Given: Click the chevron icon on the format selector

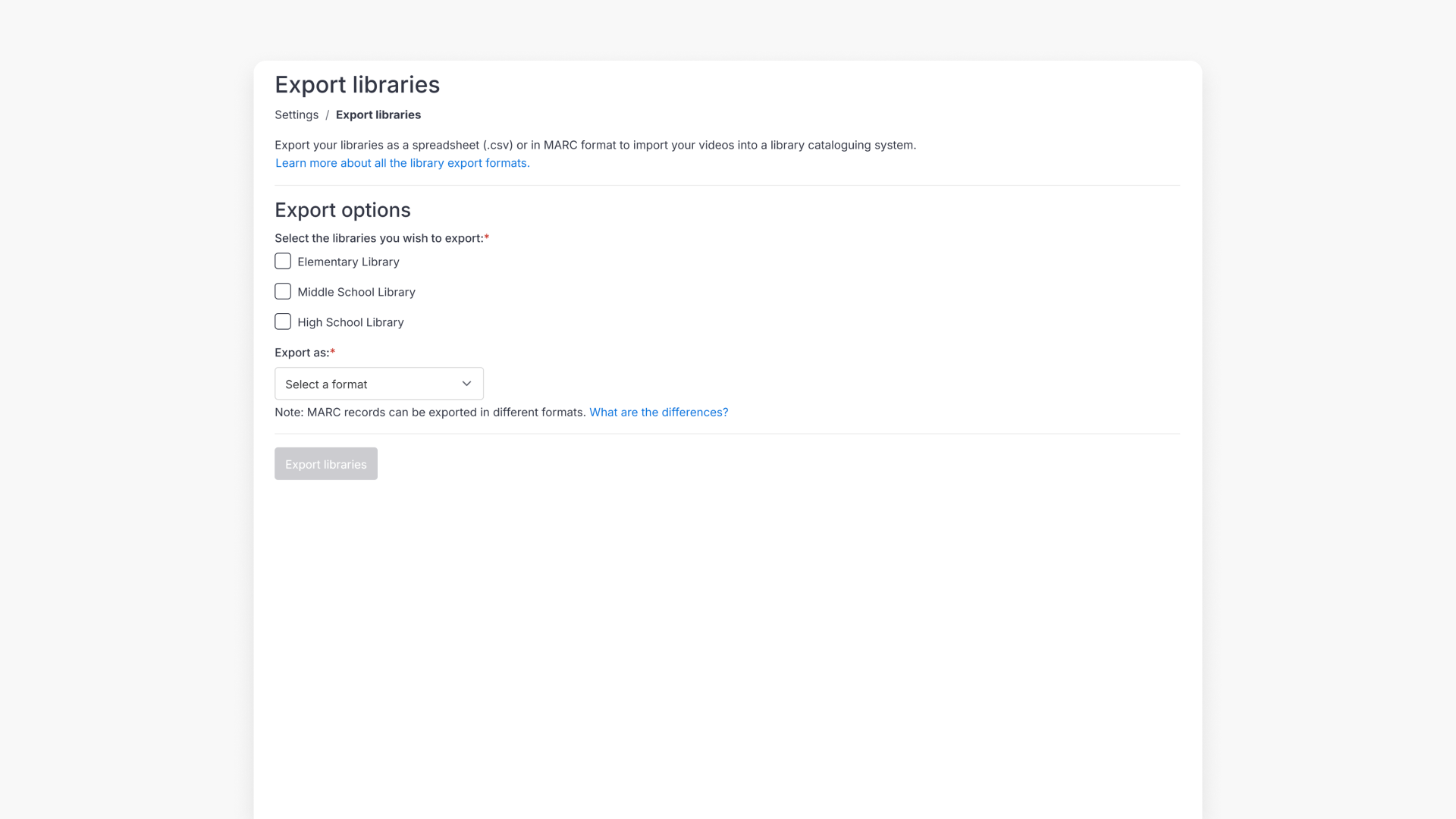Looking at the screenshot, I should [466, 384].
